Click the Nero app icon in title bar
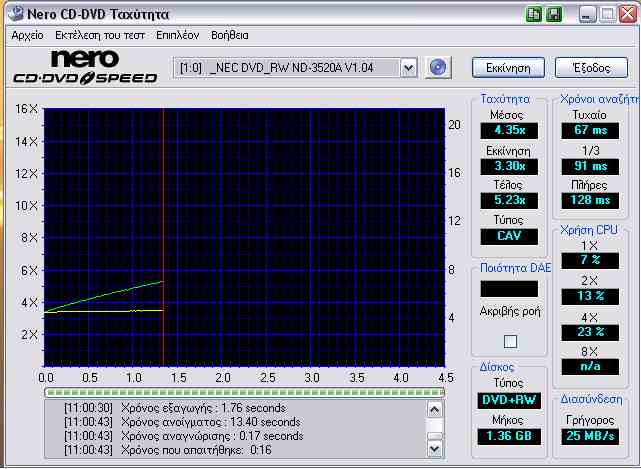Viewport: 641px width, 469px height. click(x=16, y=13)
